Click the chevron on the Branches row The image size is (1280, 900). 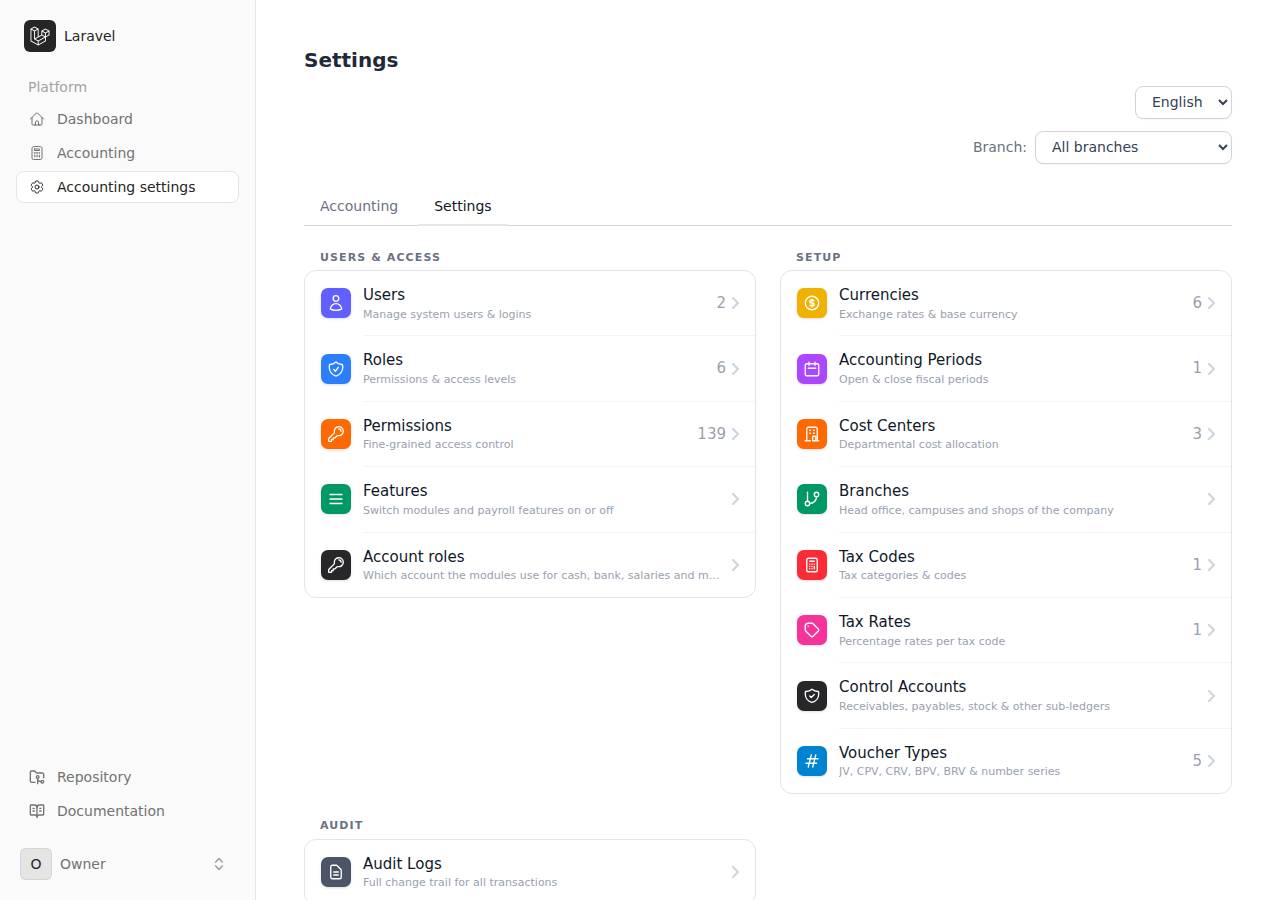(x=1211, y=499)
